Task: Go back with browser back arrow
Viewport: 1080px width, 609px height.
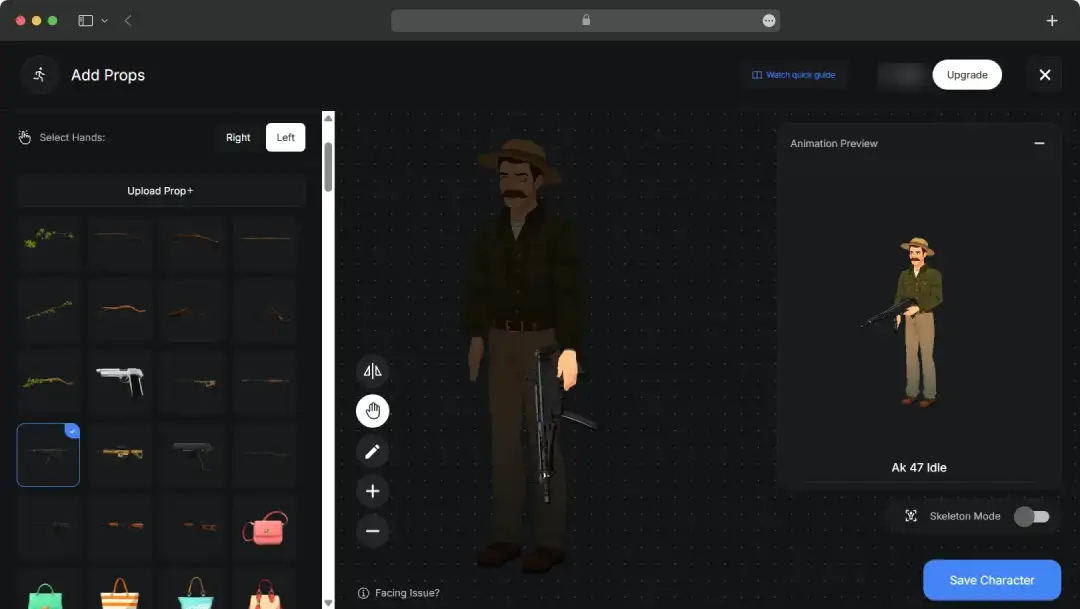Action: tap(128, 21)
